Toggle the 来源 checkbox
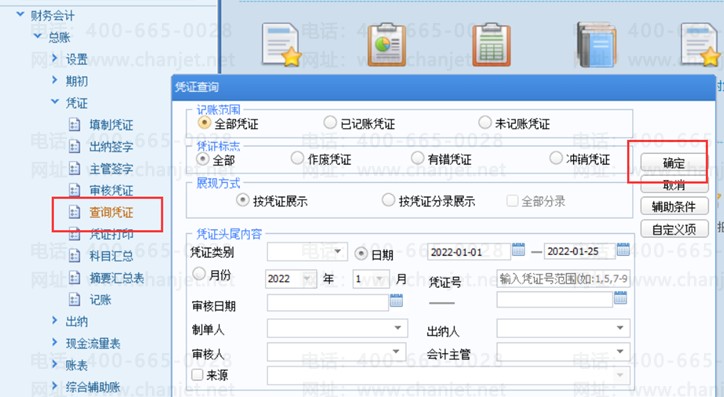Image resolution: width=724 pixels, height=397 pixels. pyautogui.click(x=197, y=374)
